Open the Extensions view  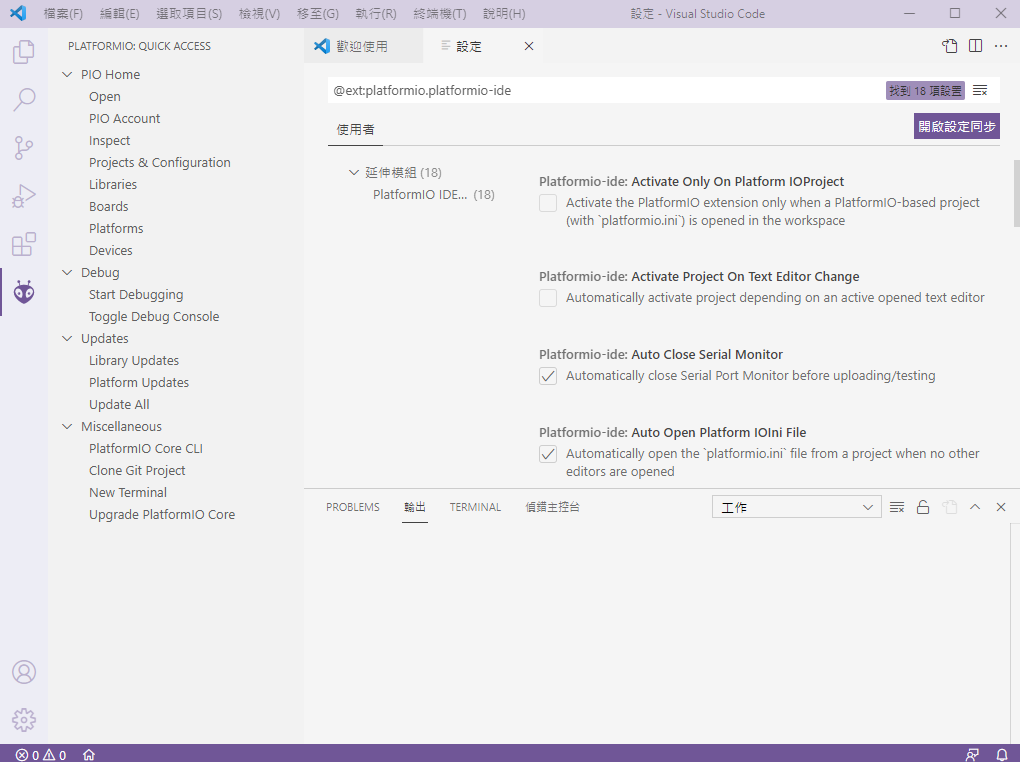(x=23, y=244)
